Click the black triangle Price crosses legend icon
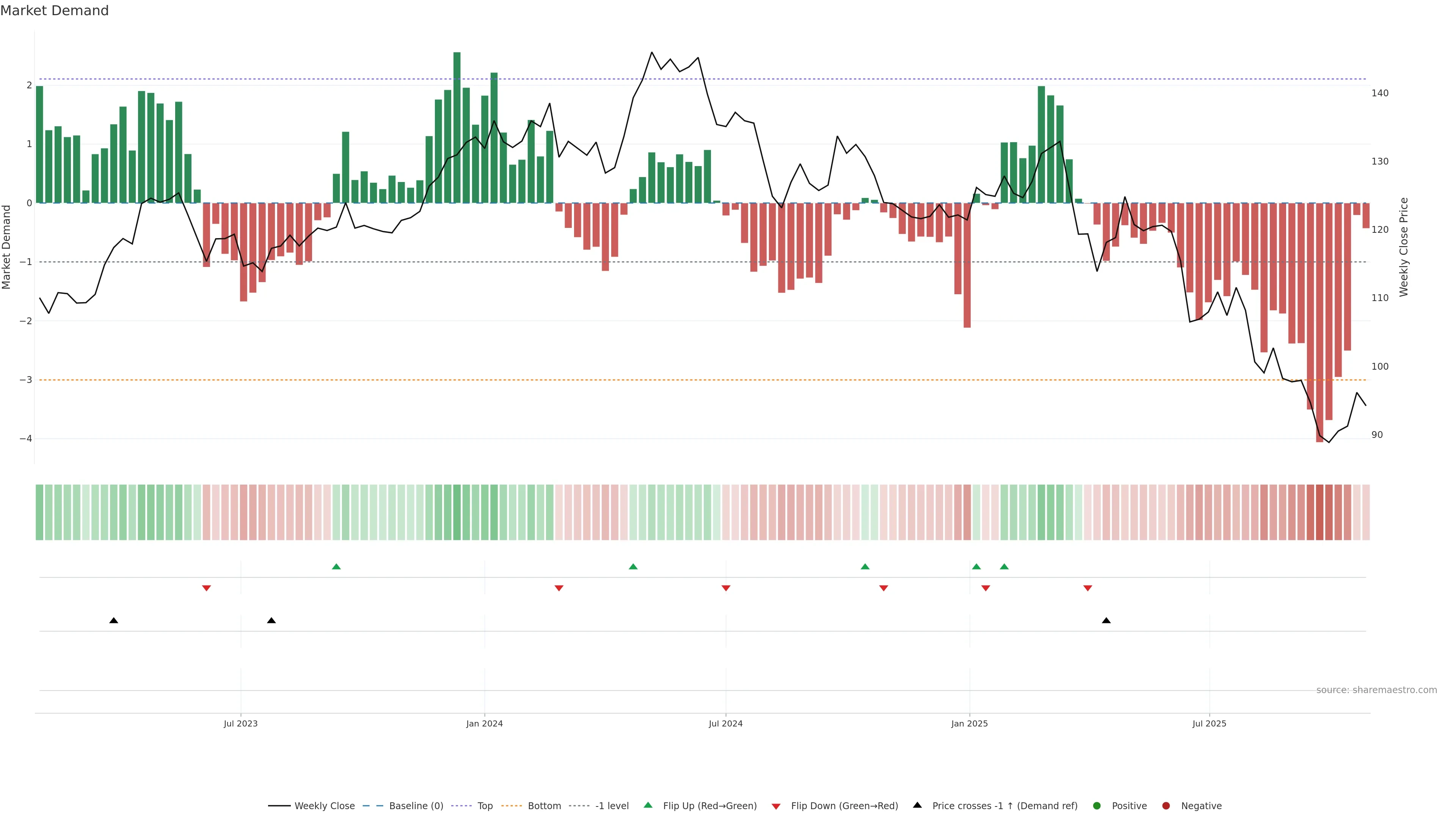This screenshot has height=819, width=1456. point(917,805)
